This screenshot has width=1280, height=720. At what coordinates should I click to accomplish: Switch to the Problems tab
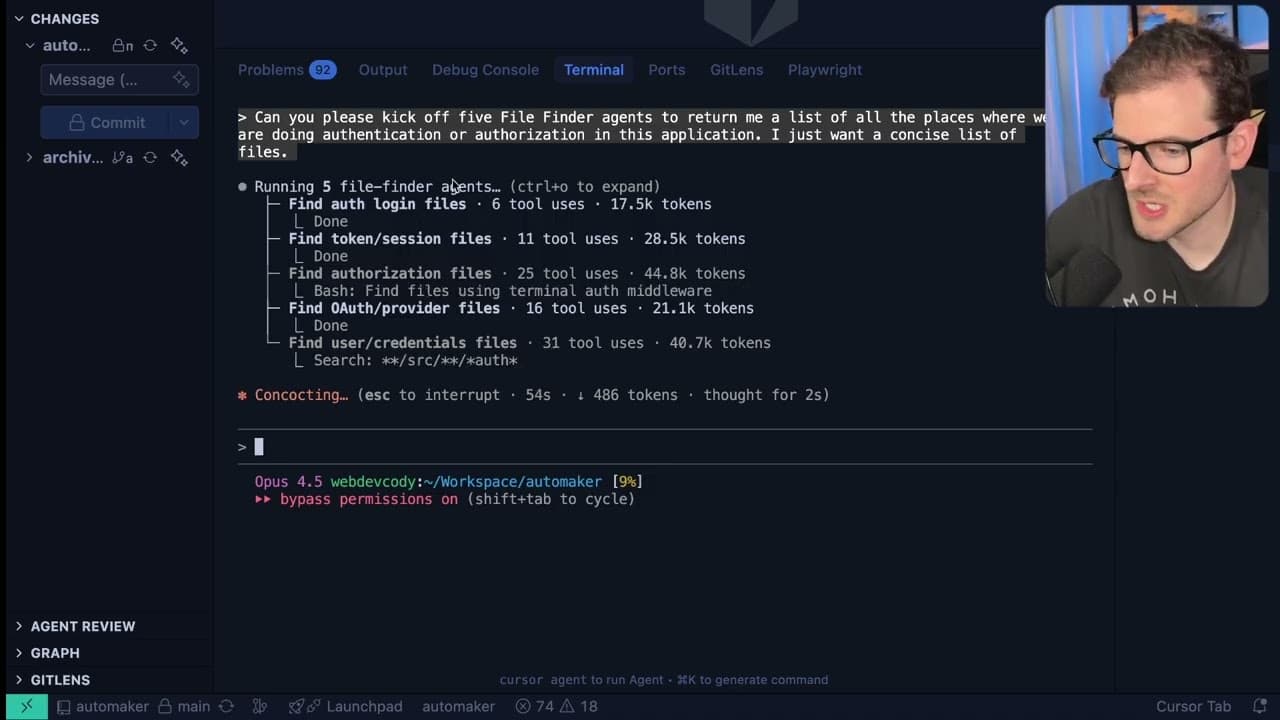[271, 69]
